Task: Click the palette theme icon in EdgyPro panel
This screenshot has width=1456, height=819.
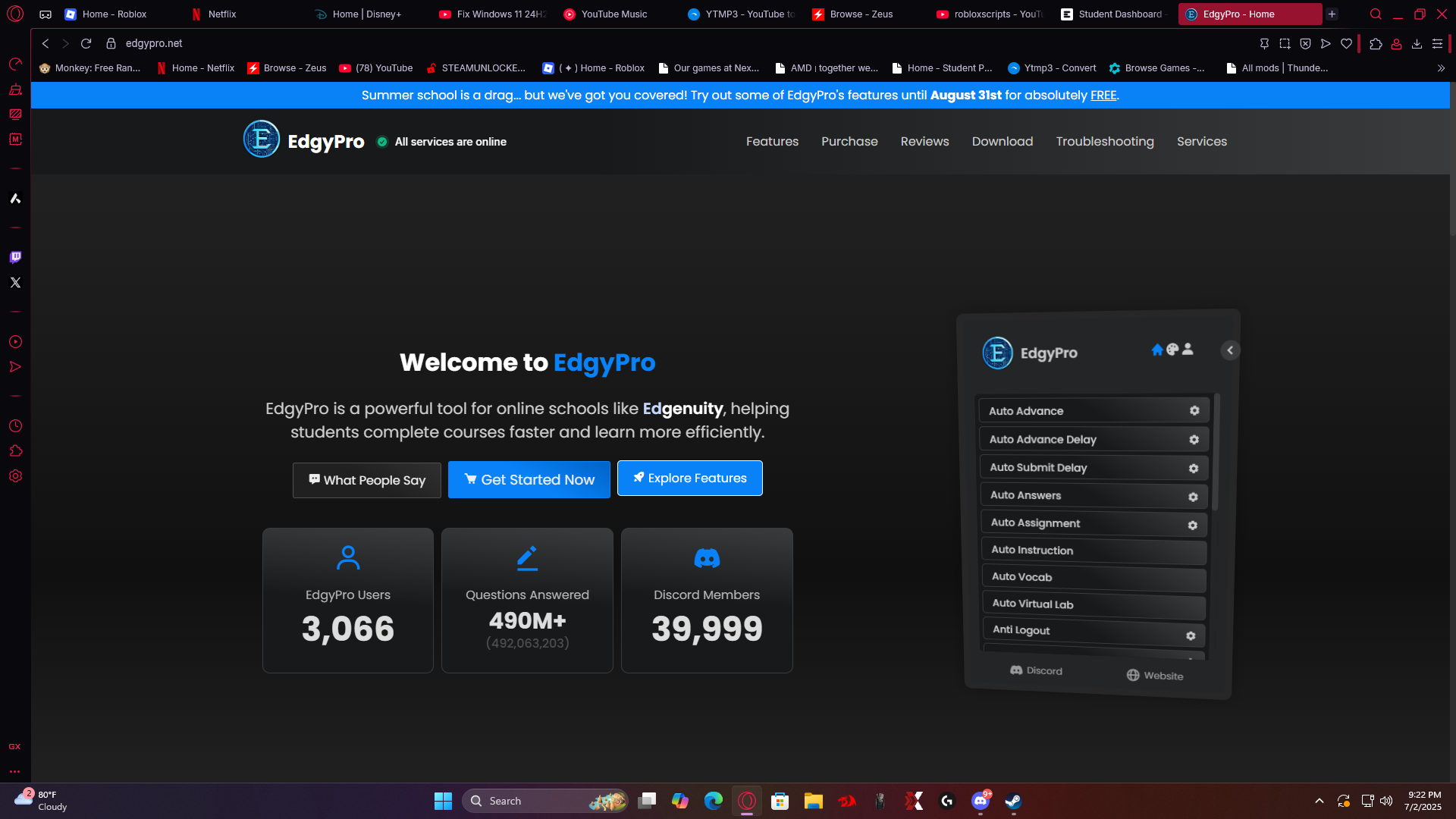Action: tap(1172, 349)
